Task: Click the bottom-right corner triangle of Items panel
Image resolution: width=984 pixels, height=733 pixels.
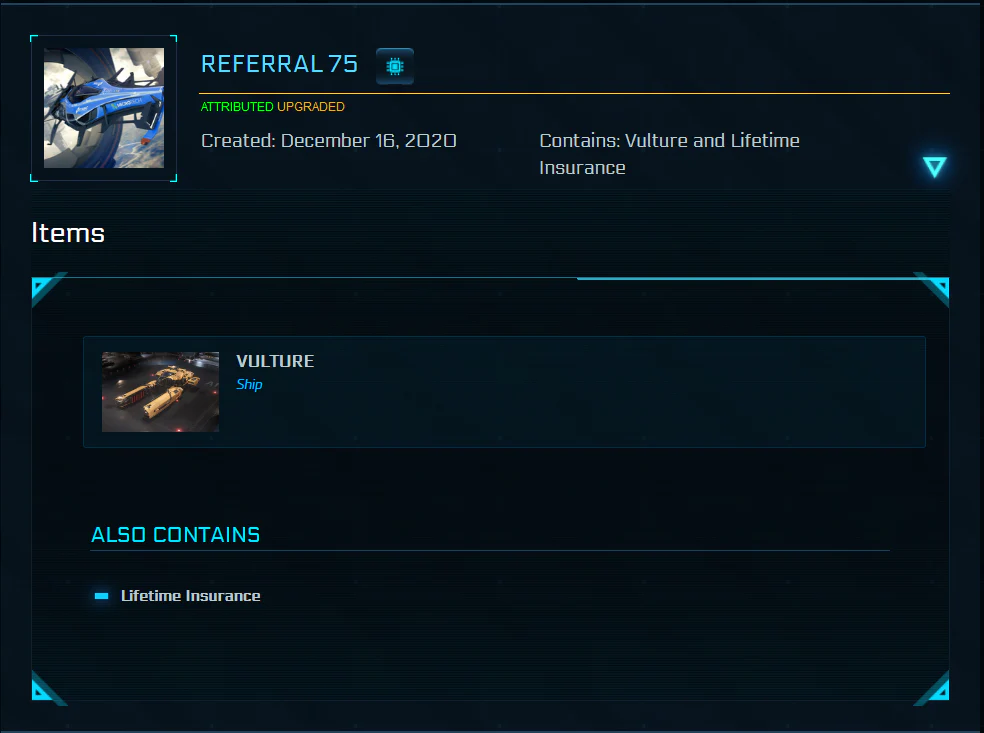Action: point(935,688)
